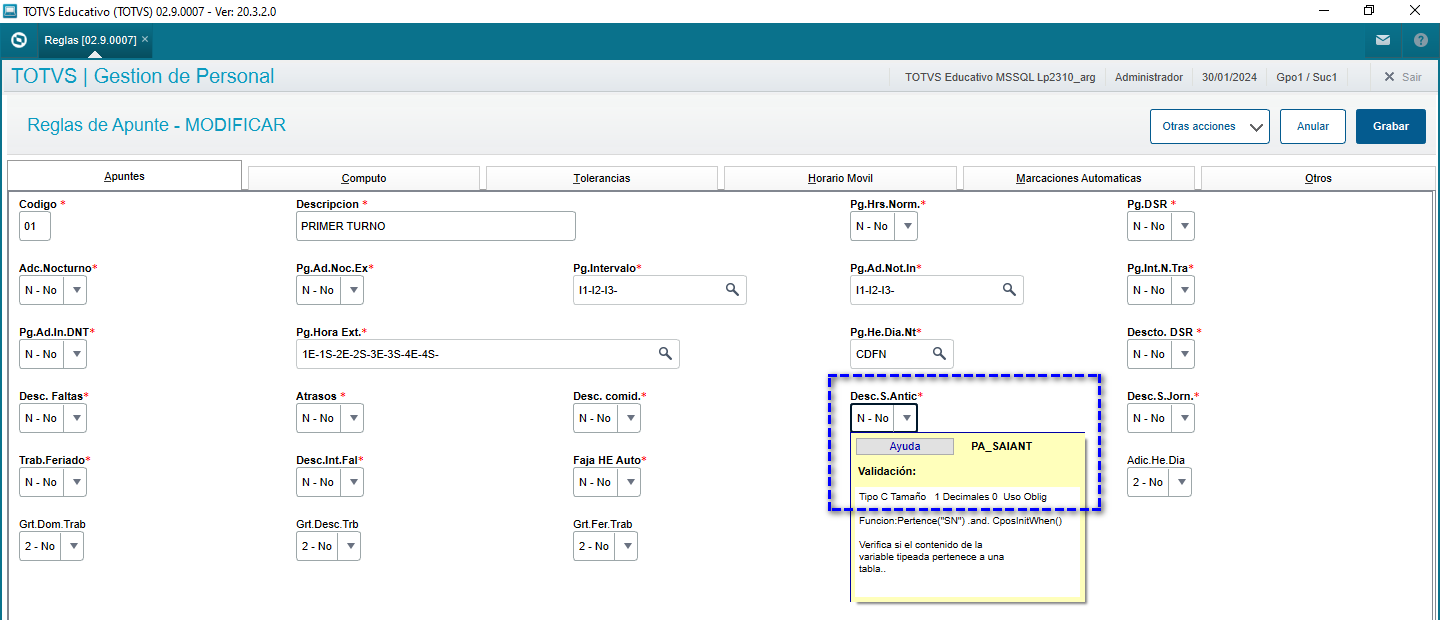
Task: Expand the Adc.Nocturno dropdown
Action: tap(75, 290)
